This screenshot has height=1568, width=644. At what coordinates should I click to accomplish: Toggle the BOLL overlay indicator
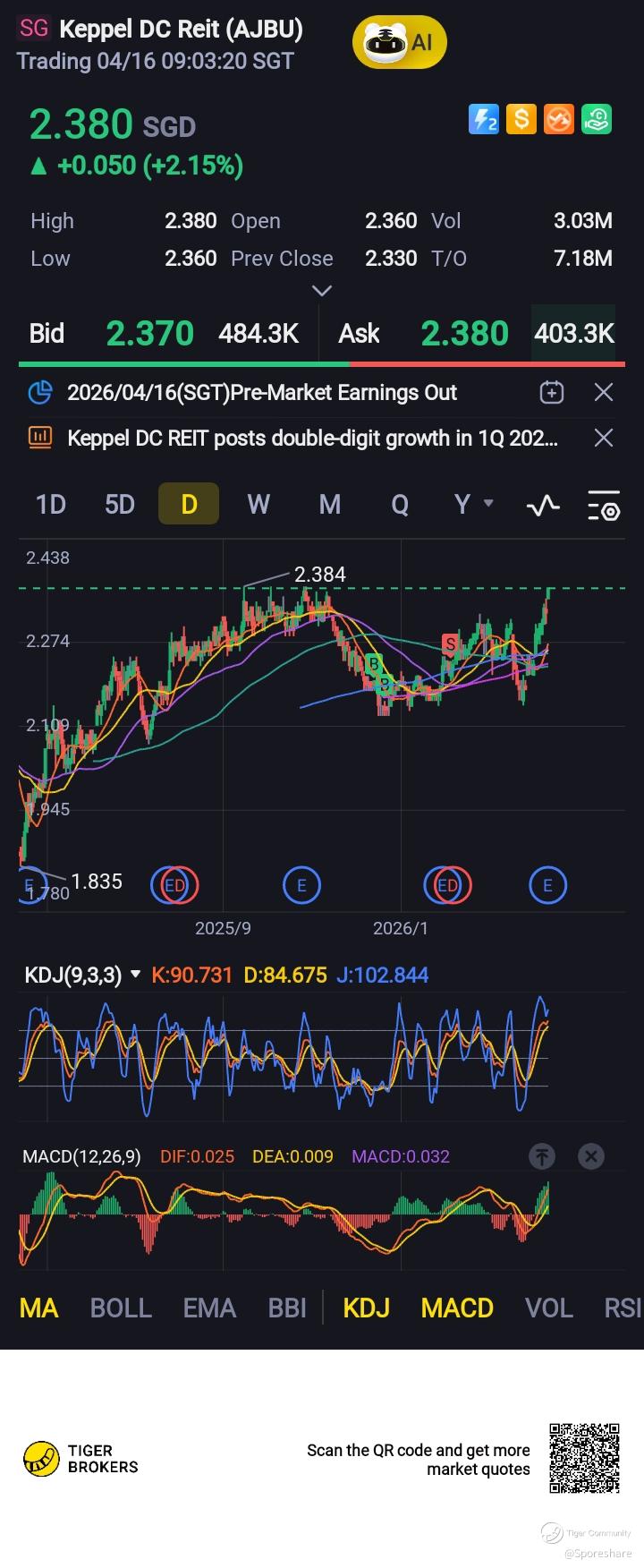[121, 1308]
